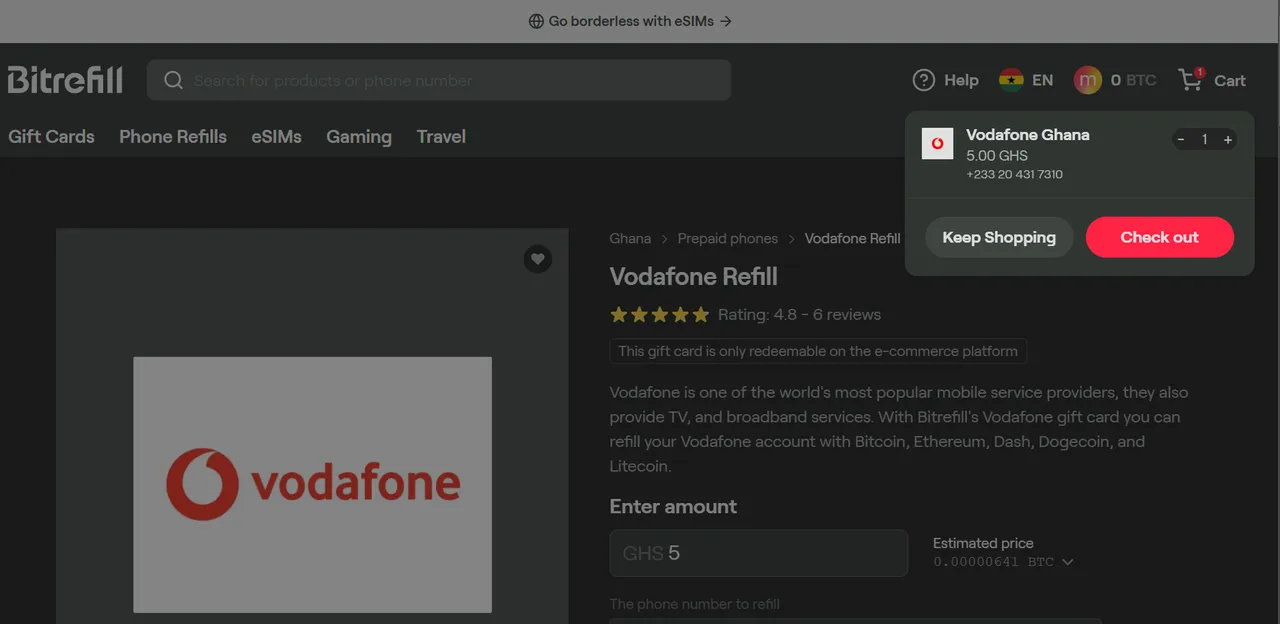Open the Gaming menu
The width and height of the screenshot is (1280, 624).
[x=359, y=137]
